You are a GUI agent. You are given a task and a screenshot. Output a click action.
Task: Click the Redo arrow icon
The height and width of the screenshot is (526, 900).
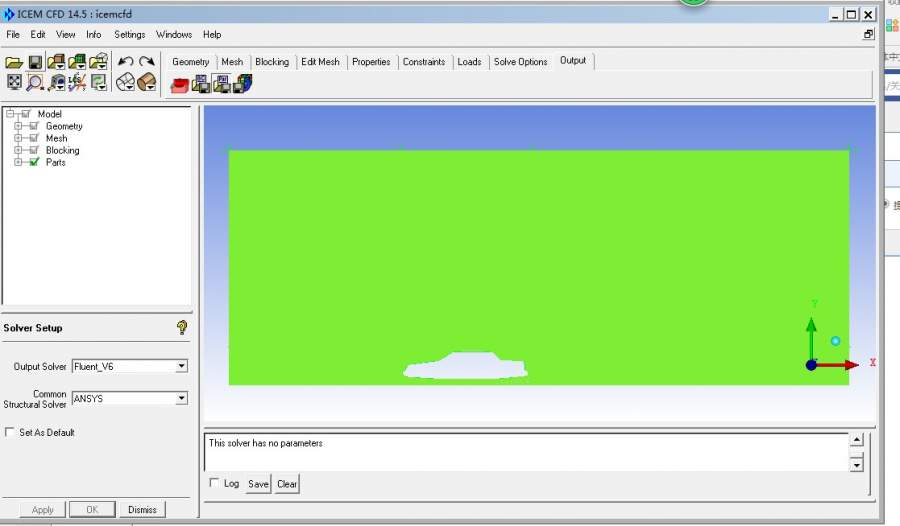(147, 61)
